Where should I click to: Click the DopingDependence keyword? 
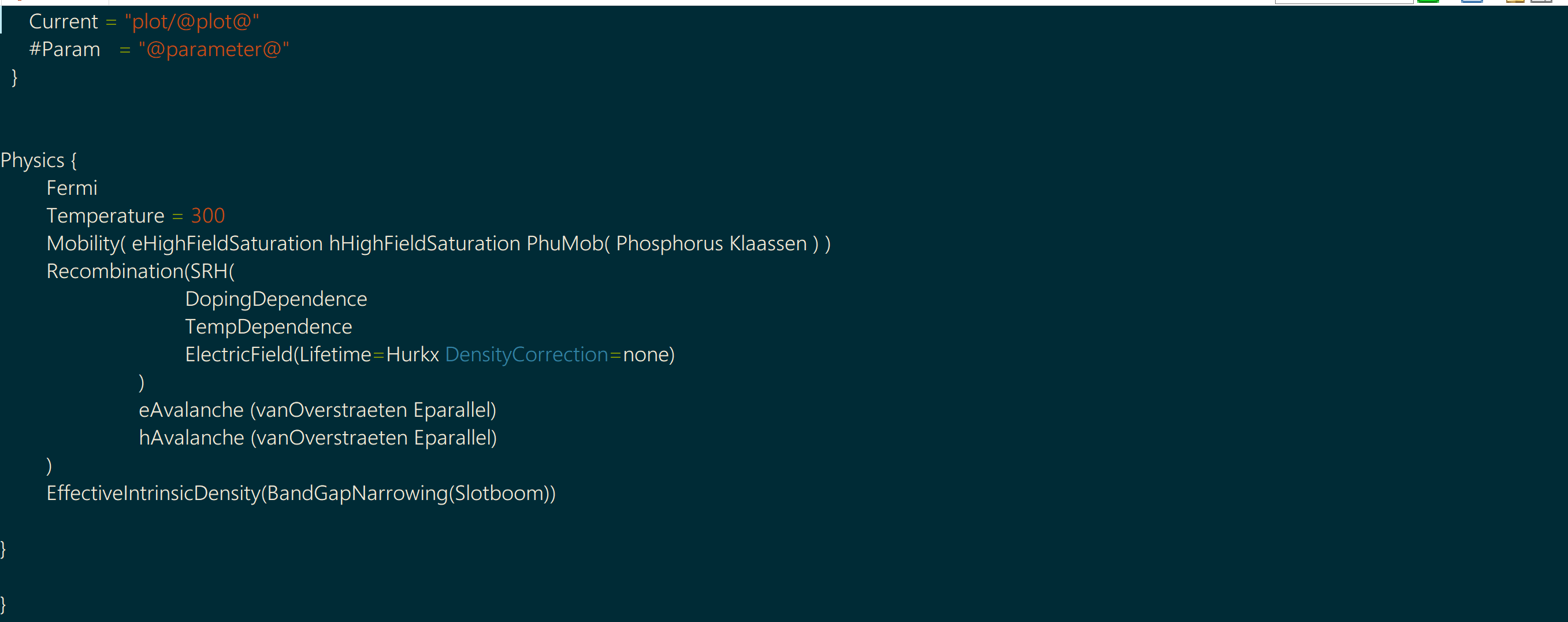tap(276, 299)
